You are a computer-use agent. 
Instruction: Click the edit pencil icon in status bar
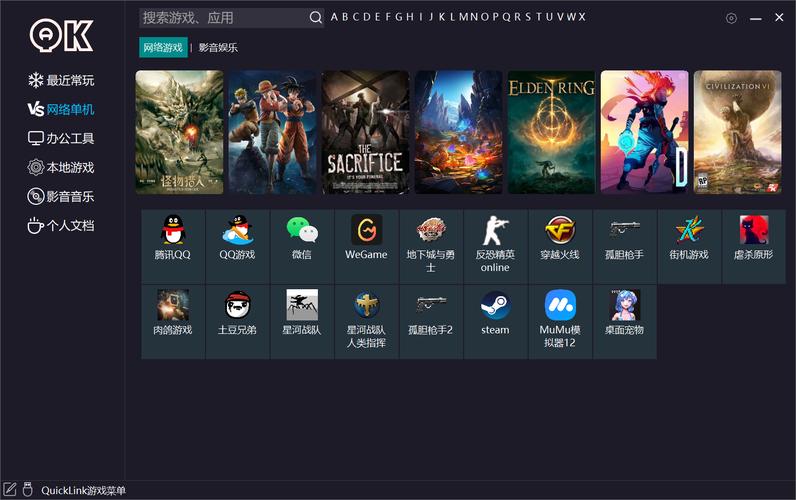pos(10,490)
